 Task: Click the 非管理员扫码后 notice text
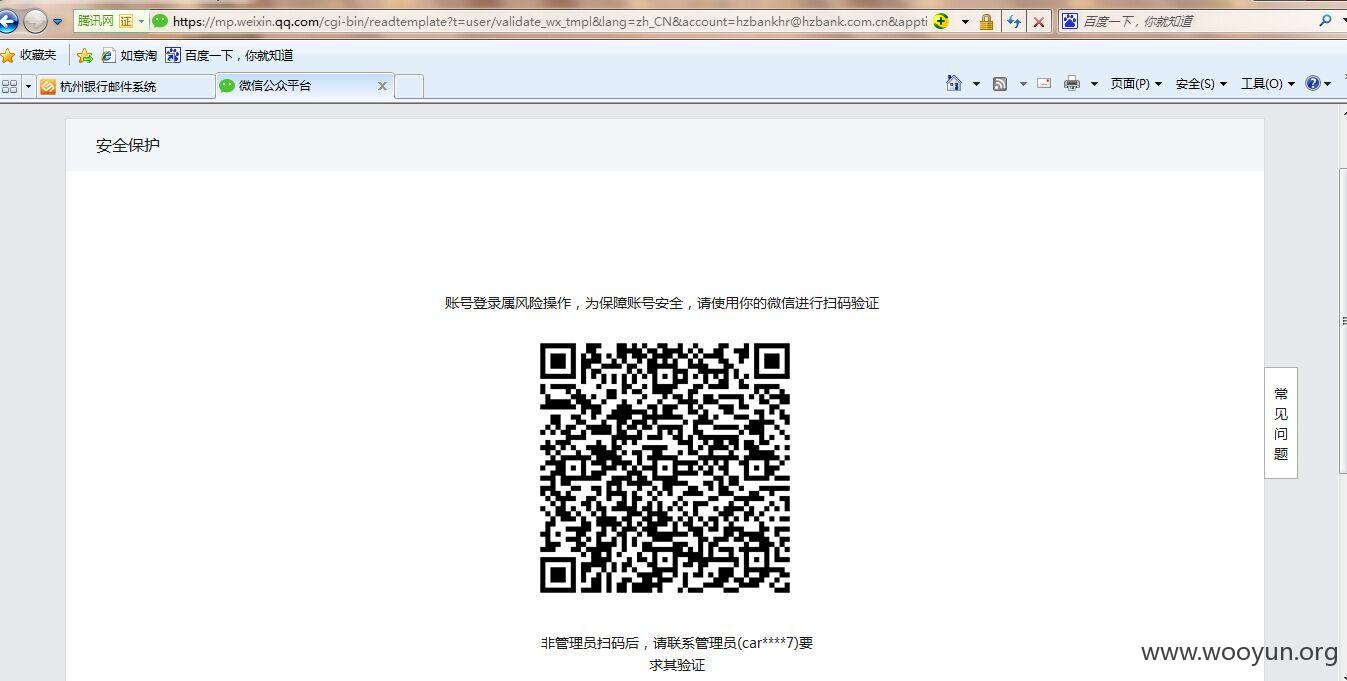tap(677, 654)
